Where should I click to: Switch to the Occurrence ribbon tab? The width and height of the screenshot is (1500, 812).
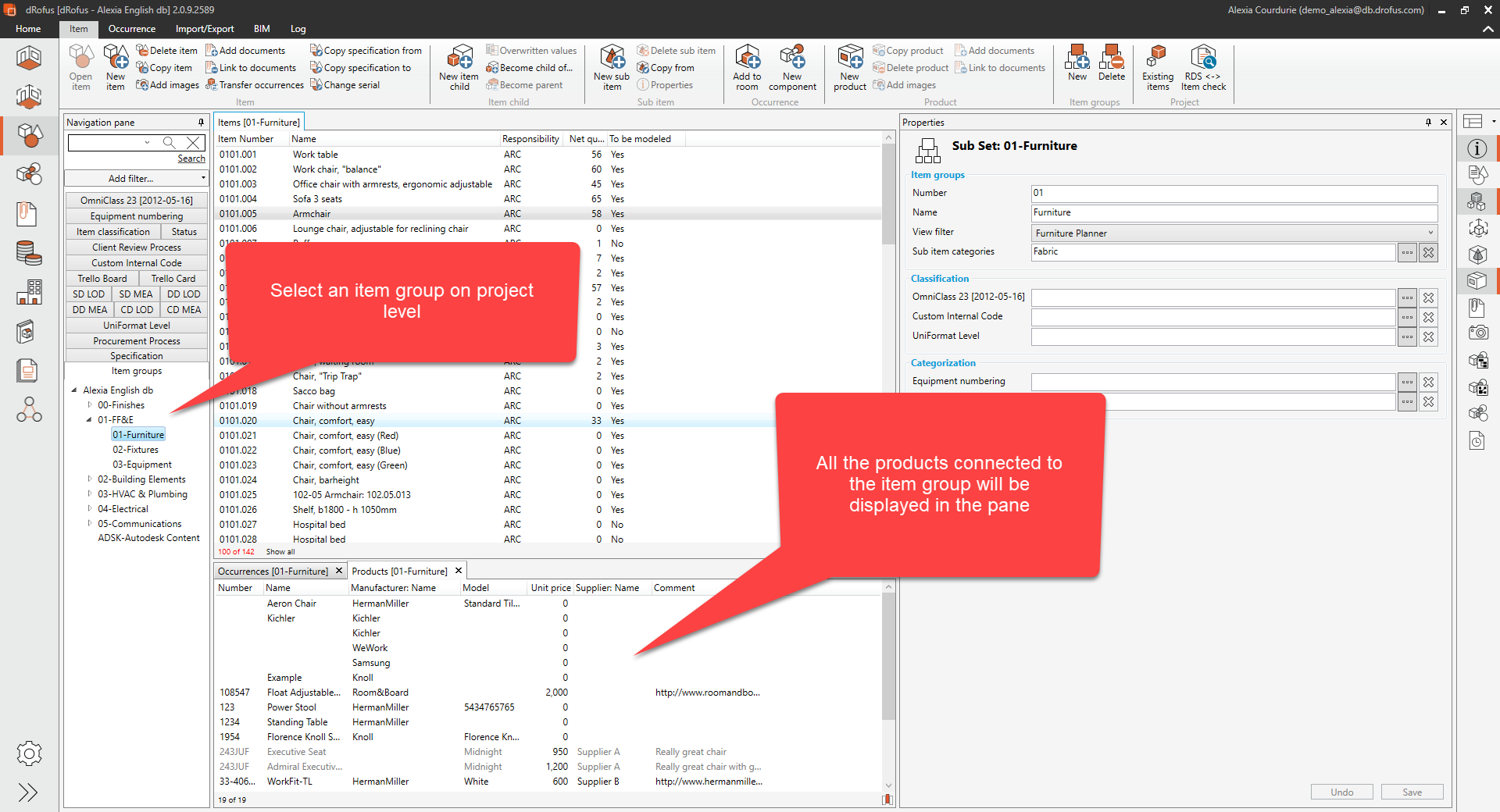click(x=131, y=29)
